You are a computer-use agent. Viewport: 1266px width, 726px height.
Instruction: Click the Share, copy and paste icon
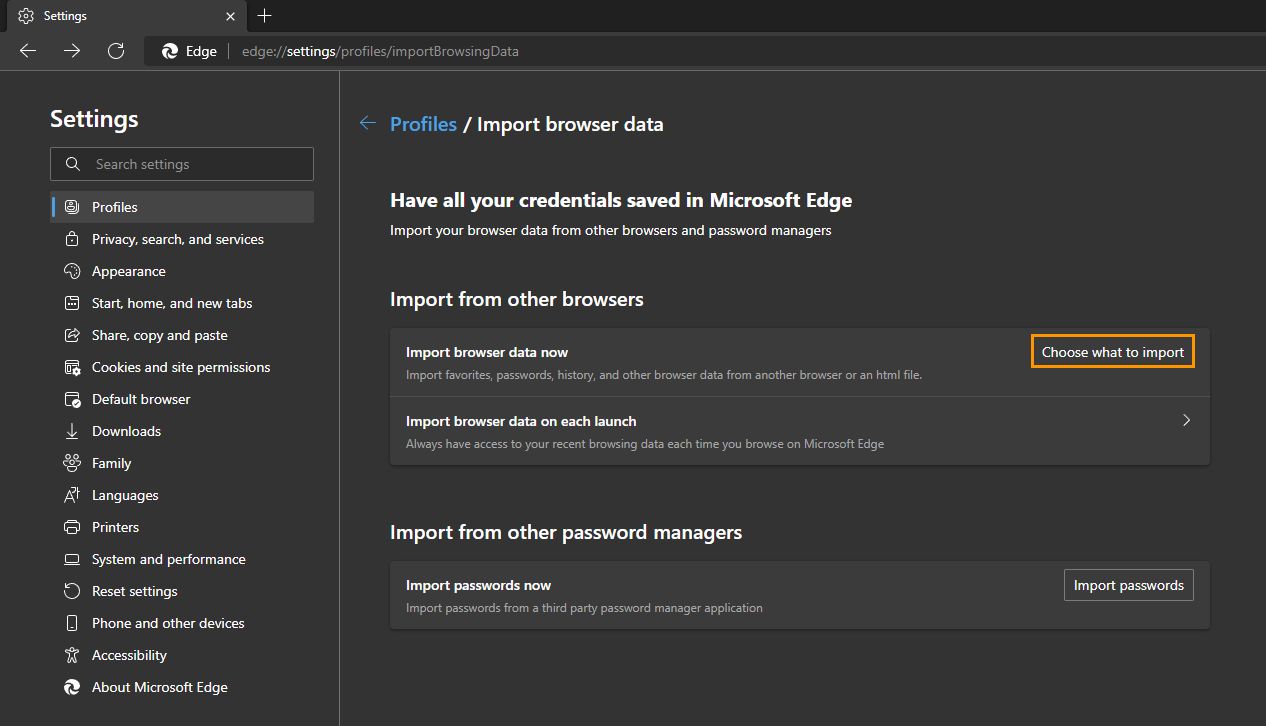(x=72, y=335)
